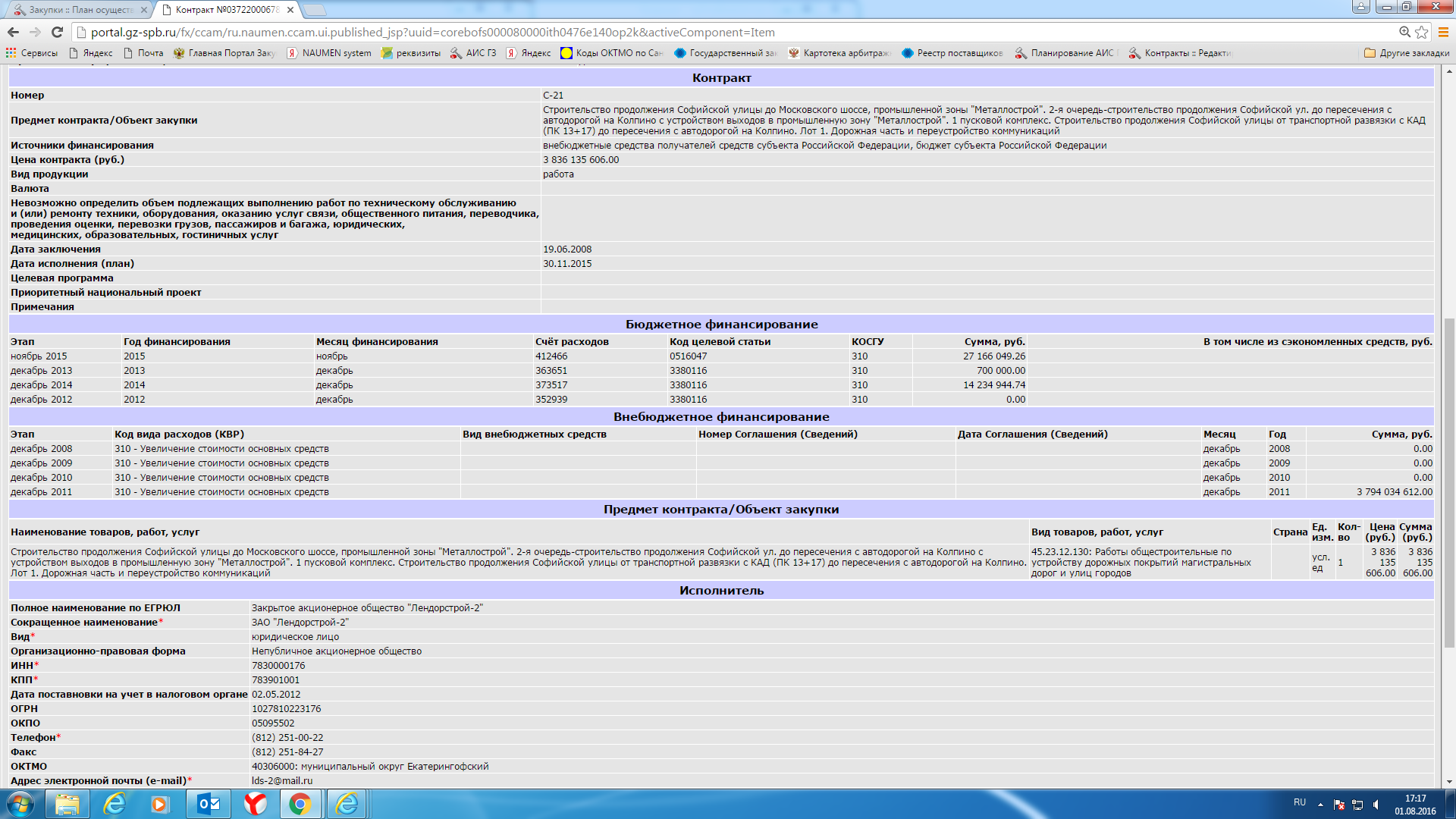Reload the current page
This screenshot has width=1456, height=819.
coord(57,32)
